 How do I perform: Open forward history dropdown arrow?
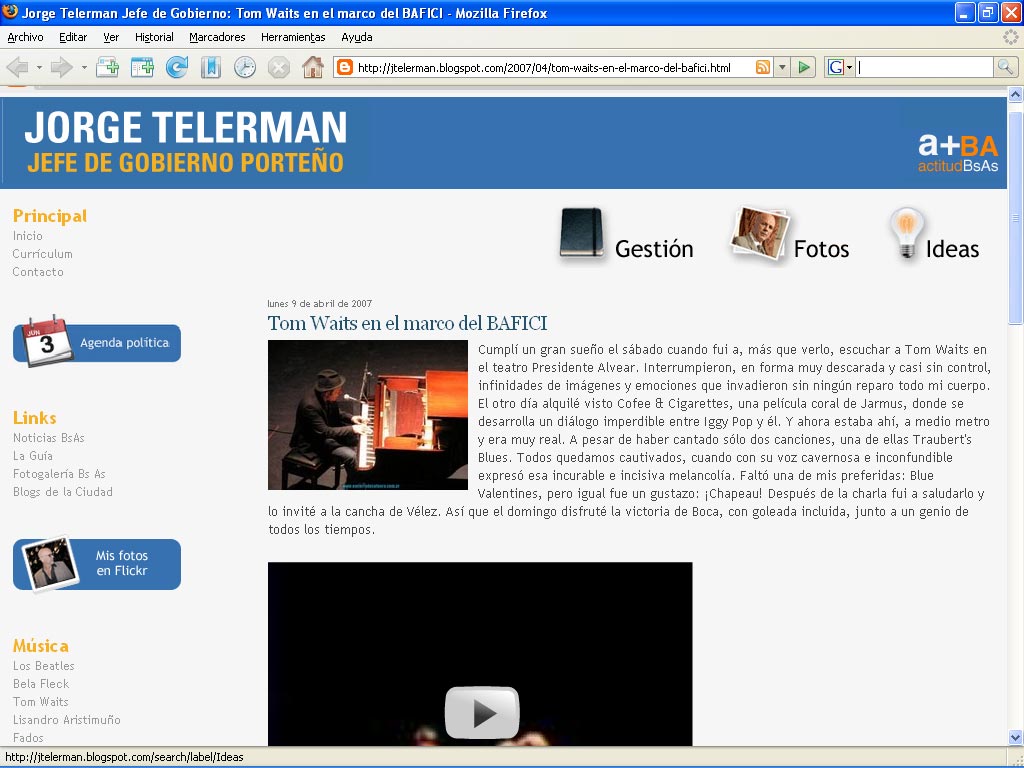[x=84, y=67]
